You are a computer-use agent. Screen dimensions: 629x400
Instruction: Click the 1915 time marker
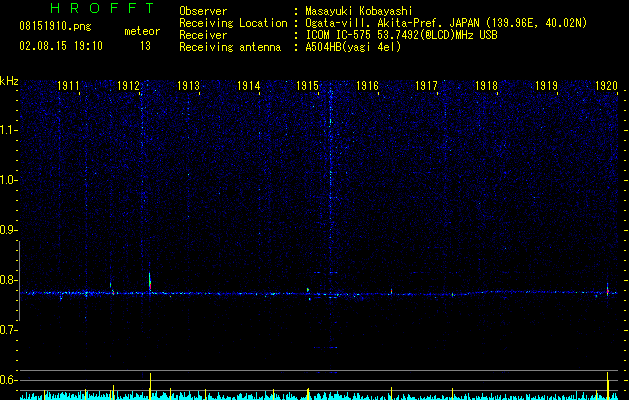[x=307, y=86]
